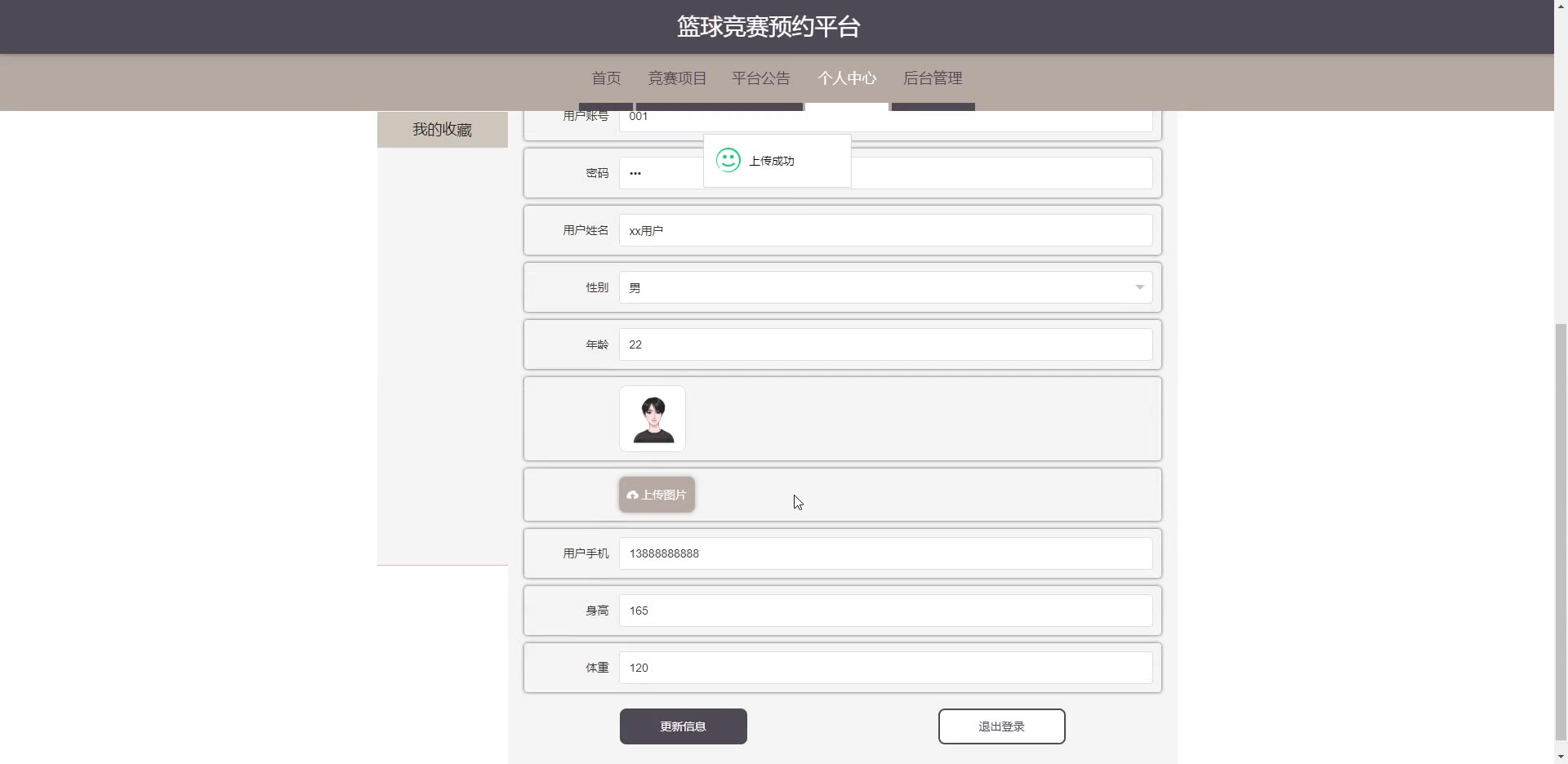Screen dimensions: 1568x764
Task: Open the 首页 navigation item
Action: pos(606,78)
